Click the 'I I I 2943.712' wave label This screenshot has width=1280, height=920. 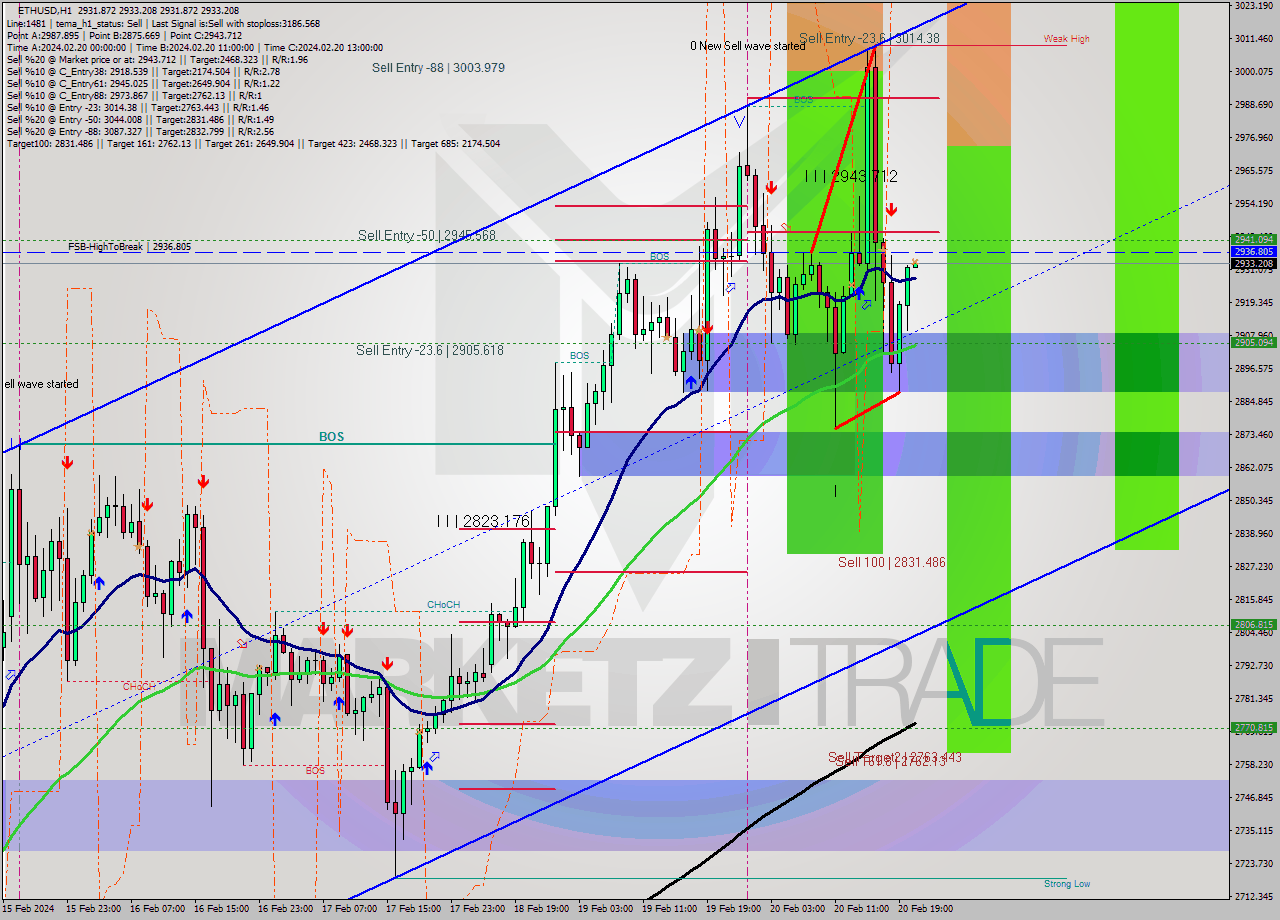(x=851, y=176)
